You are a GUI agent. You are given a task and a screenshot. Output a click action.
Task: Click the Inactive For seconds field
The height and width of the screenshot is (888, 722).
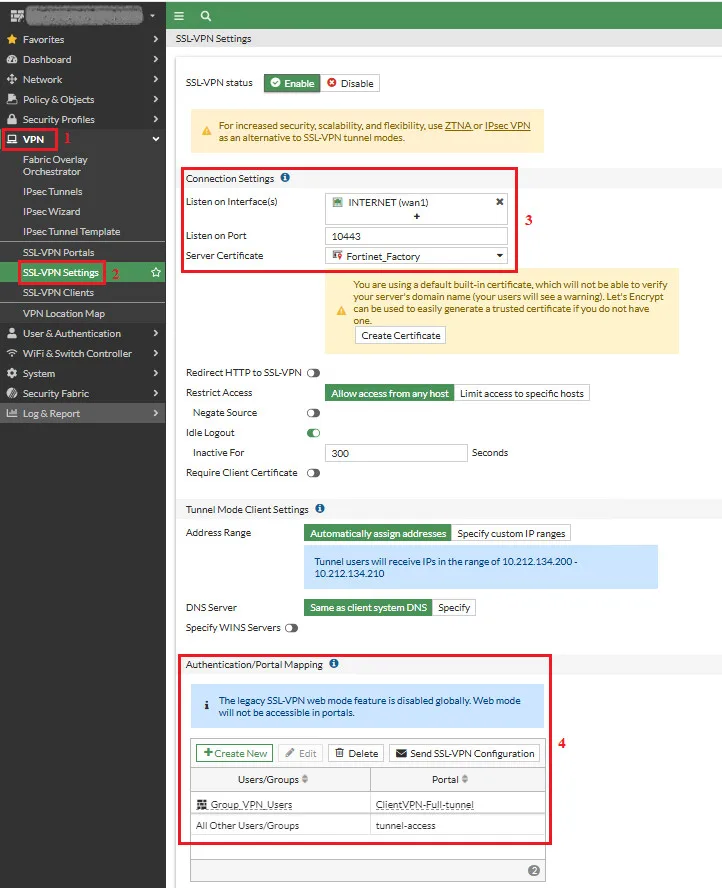[x=396, y=453]
